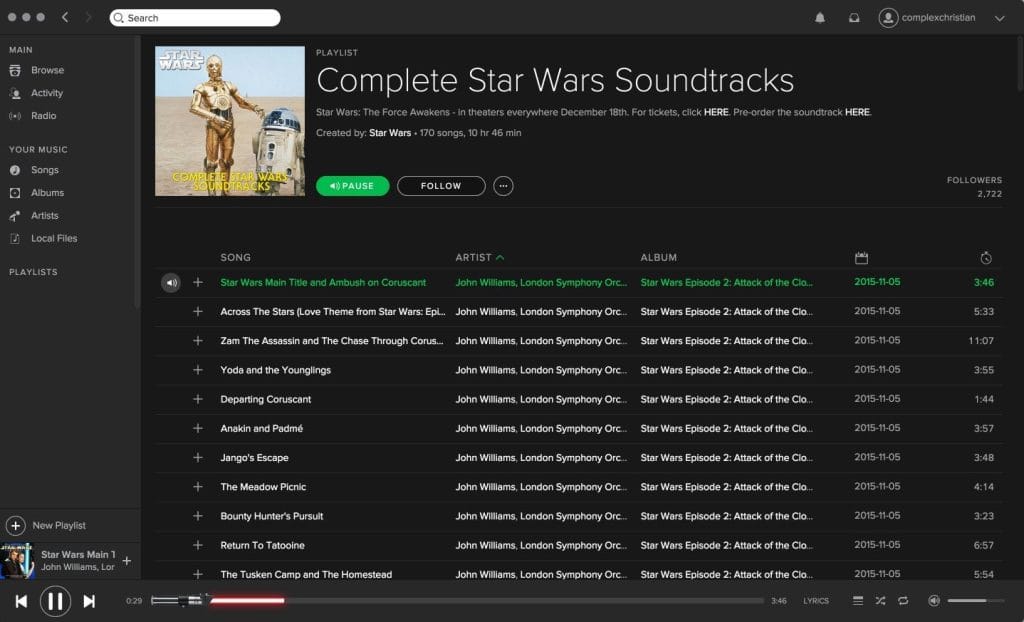This screenshot has width=1024, height=622.
Task: Adjust the volume slider
Action: [976, 600]
